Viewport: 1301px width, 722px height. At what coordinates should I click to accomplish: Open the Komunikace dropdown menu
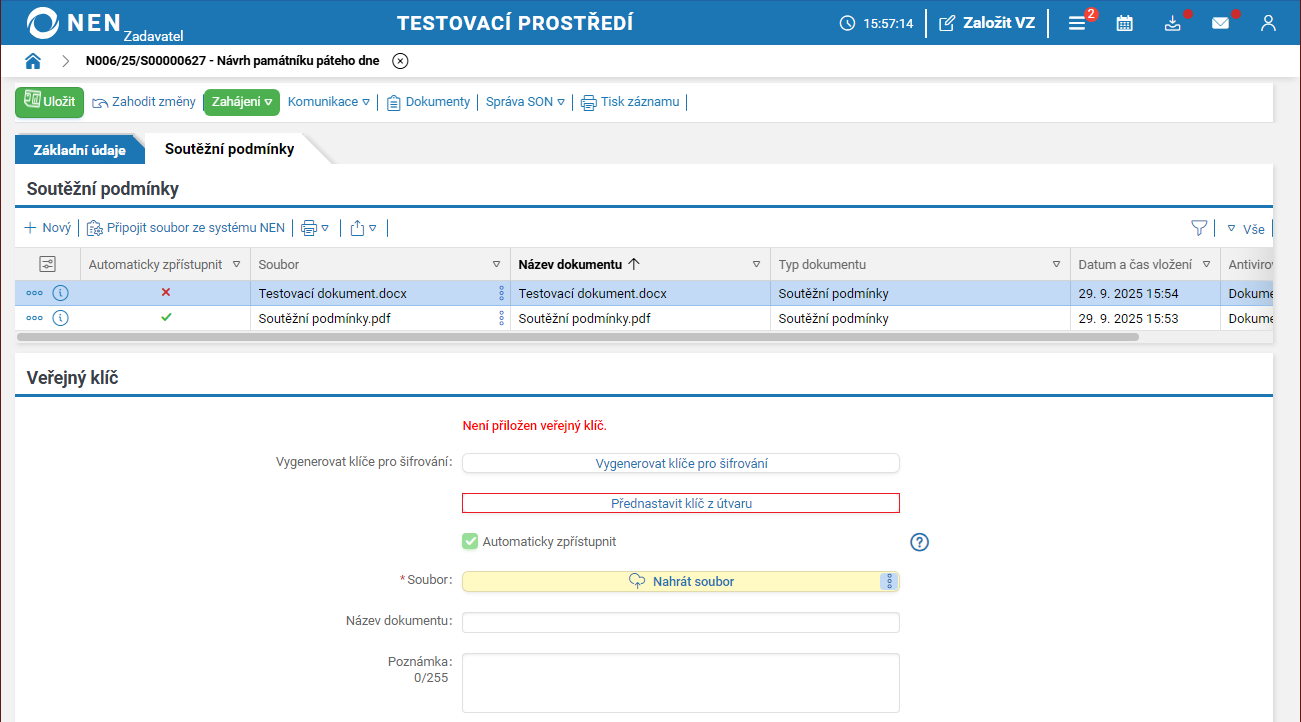(328, 102)
